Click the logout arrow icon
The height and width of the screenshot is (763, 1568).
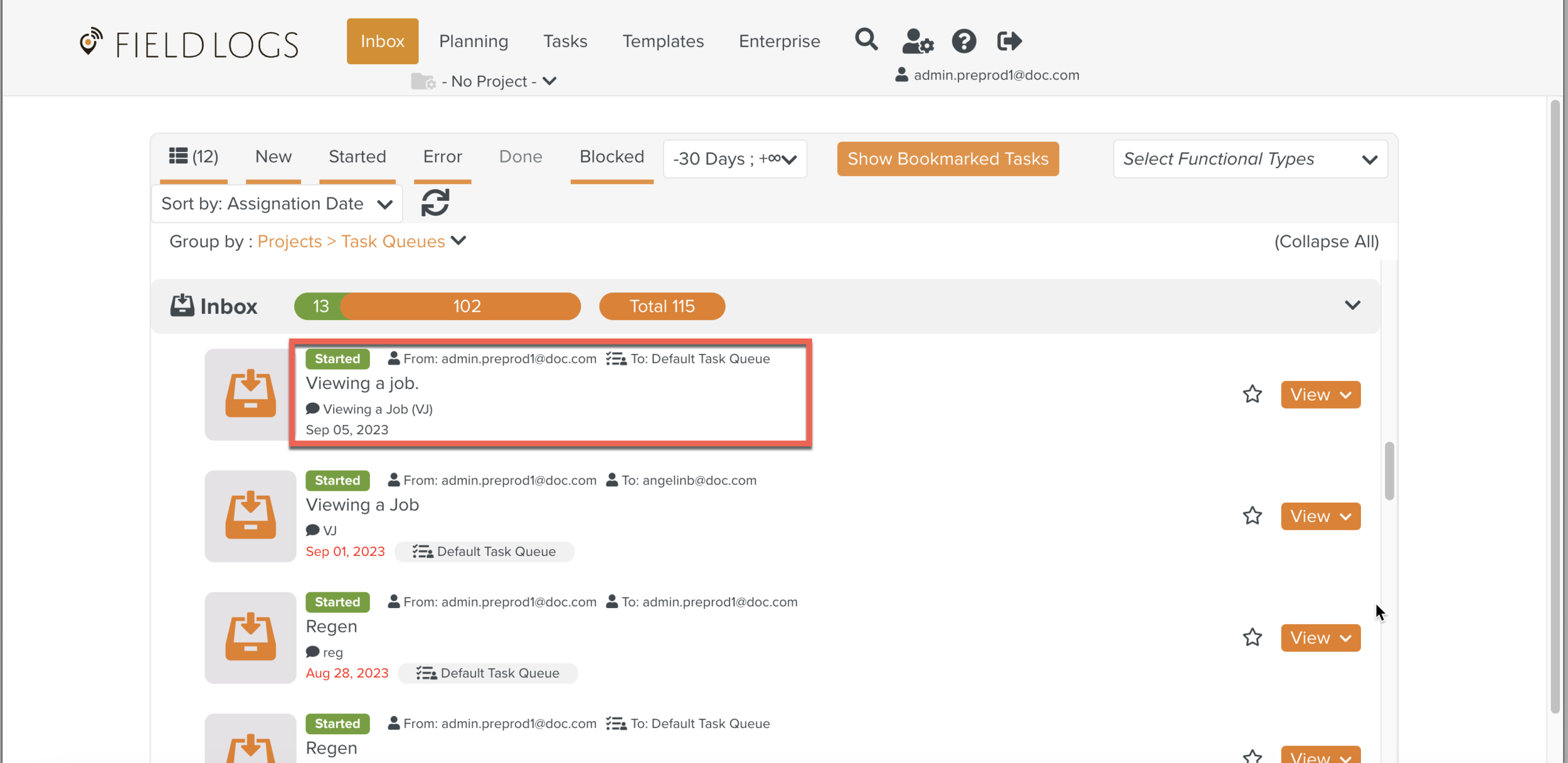point(1009,41)
